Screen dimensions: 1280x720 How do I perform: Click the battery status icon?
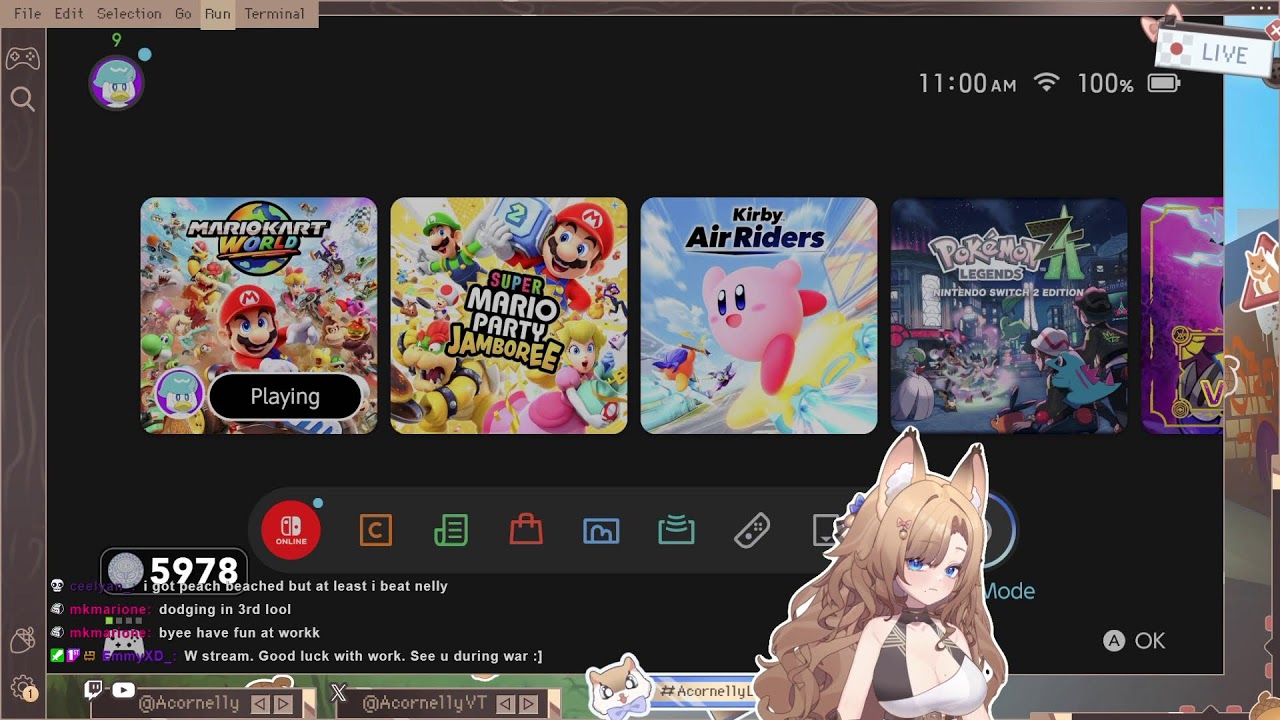click(1164, 83)
